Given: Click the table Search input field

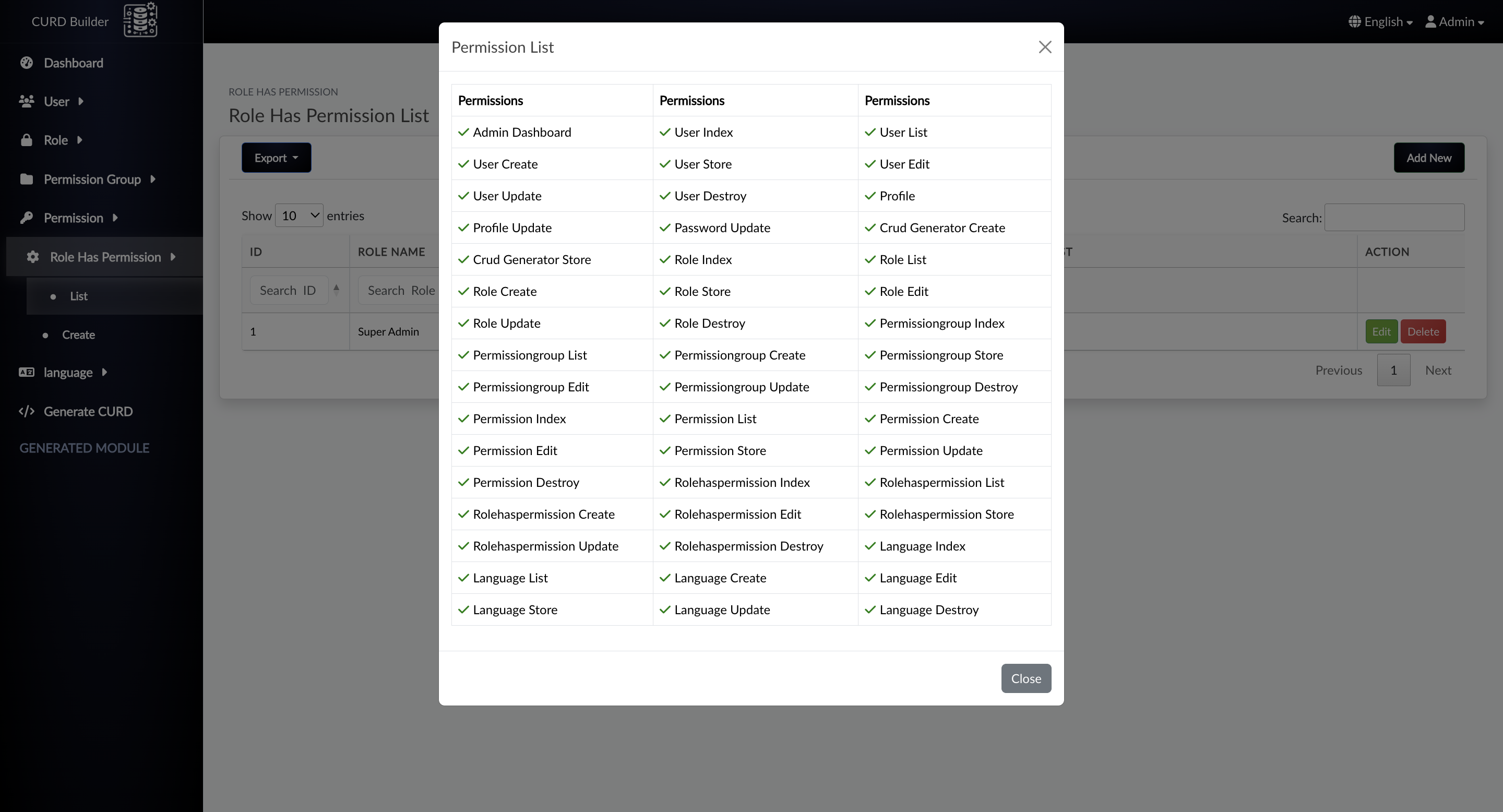Looking at the screenshot, I should pyautogui.click(x=1394, y=217).
